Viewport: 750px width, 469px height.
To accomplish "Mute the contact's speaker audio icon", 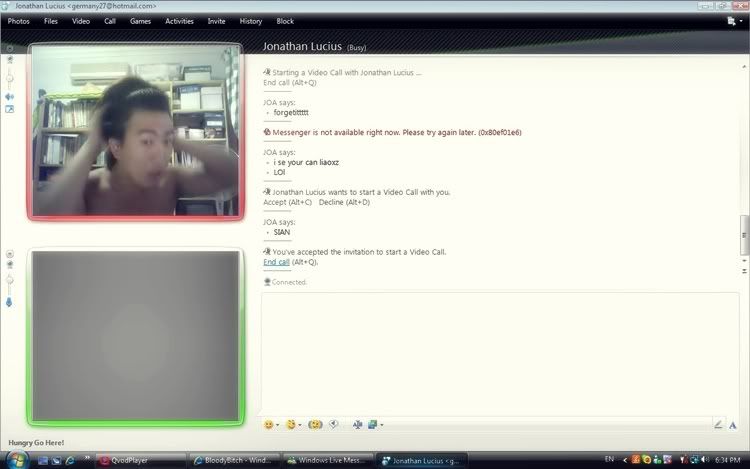I will (x=9, y=97).
